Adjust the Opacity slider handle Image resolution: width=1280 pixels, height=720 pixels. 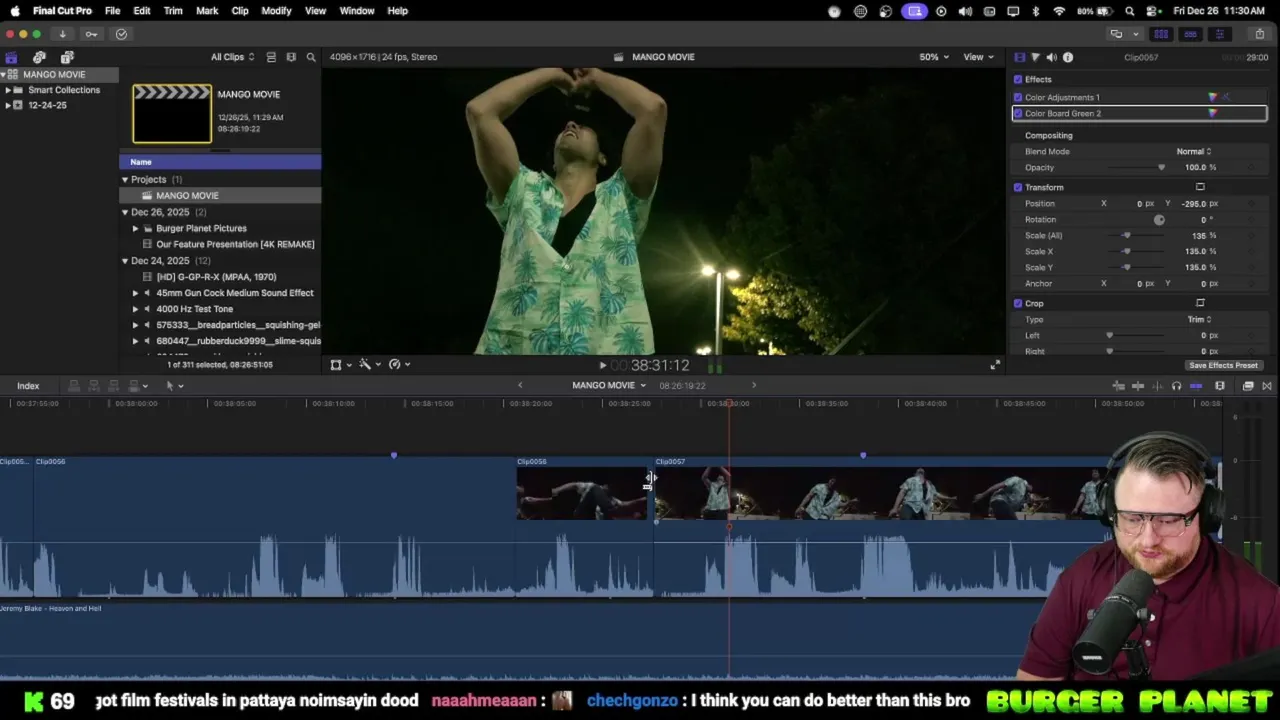[x=1161, y=167]
